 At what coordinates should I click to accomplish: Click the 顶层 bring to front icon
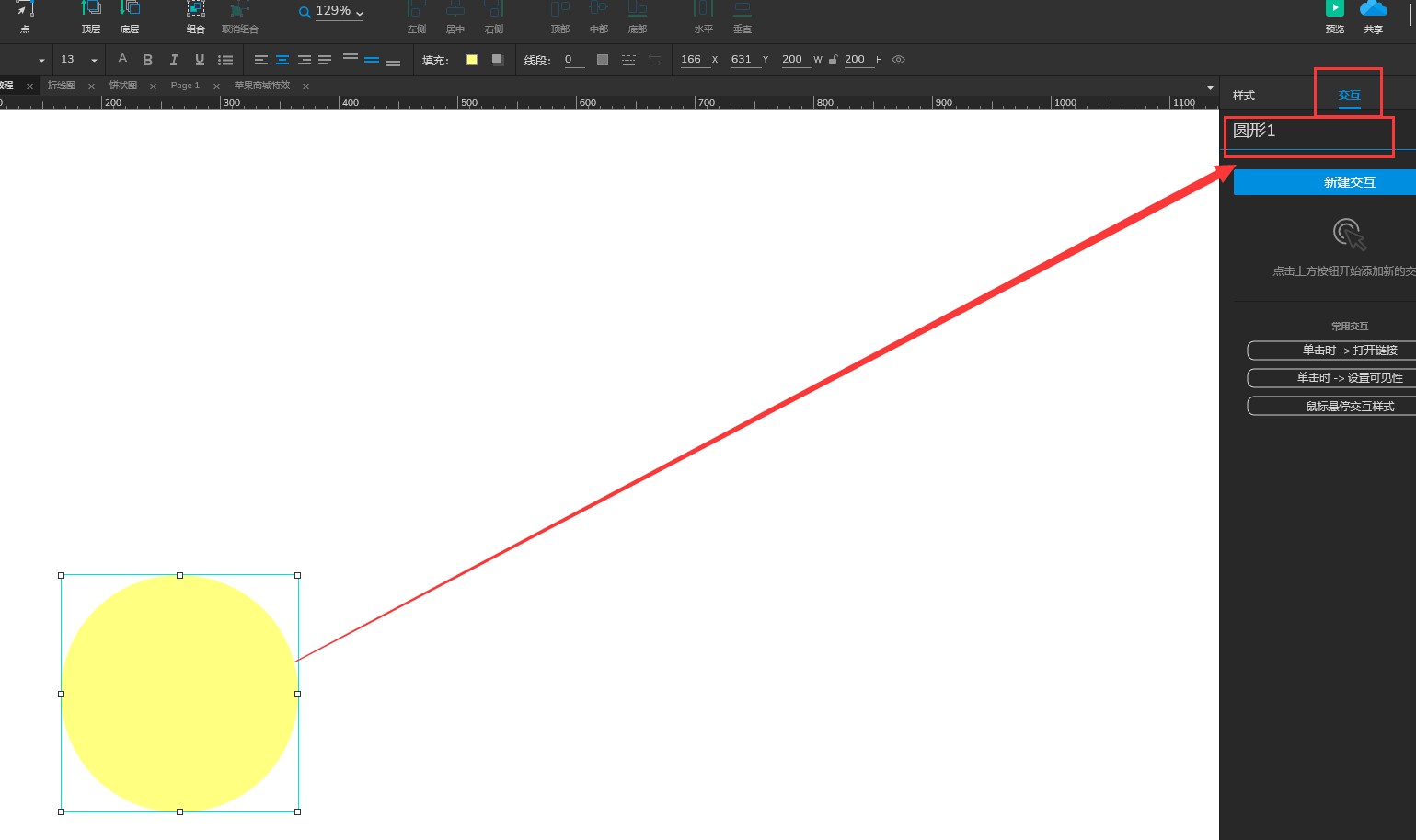(91, 8)
